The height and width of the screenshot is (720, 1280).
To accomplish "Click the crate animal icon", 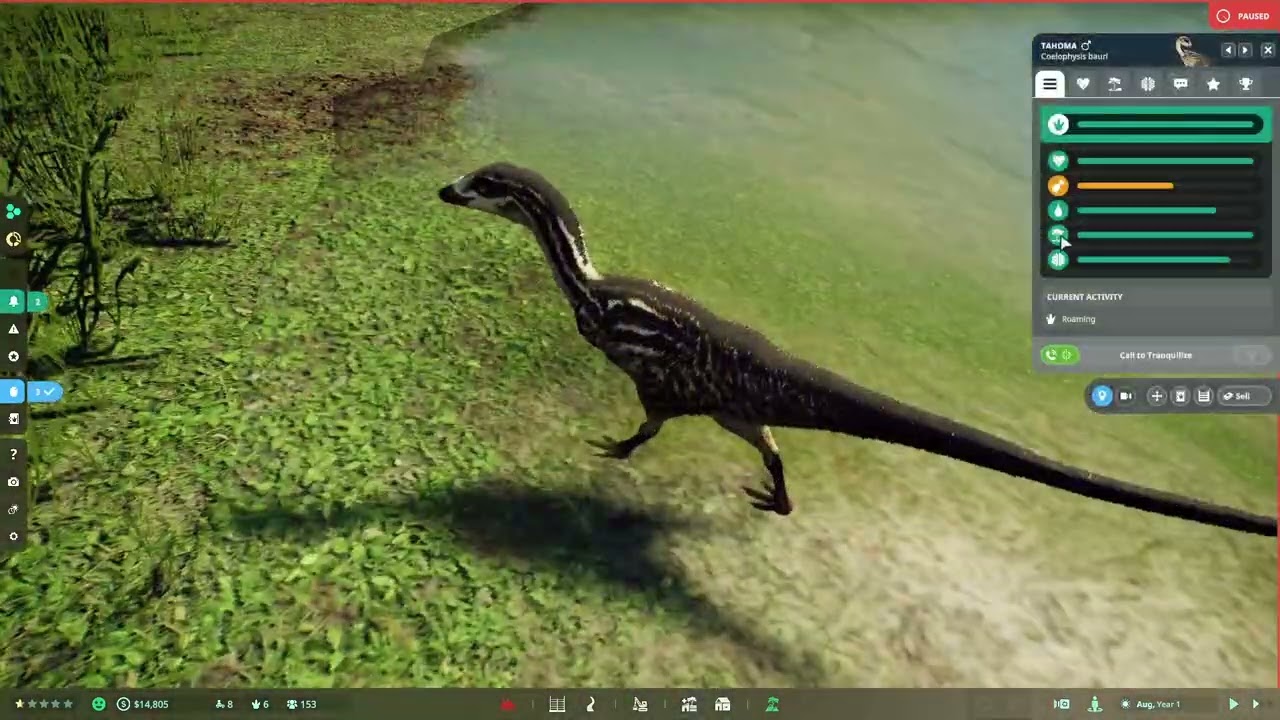I will pos(1180,396).
